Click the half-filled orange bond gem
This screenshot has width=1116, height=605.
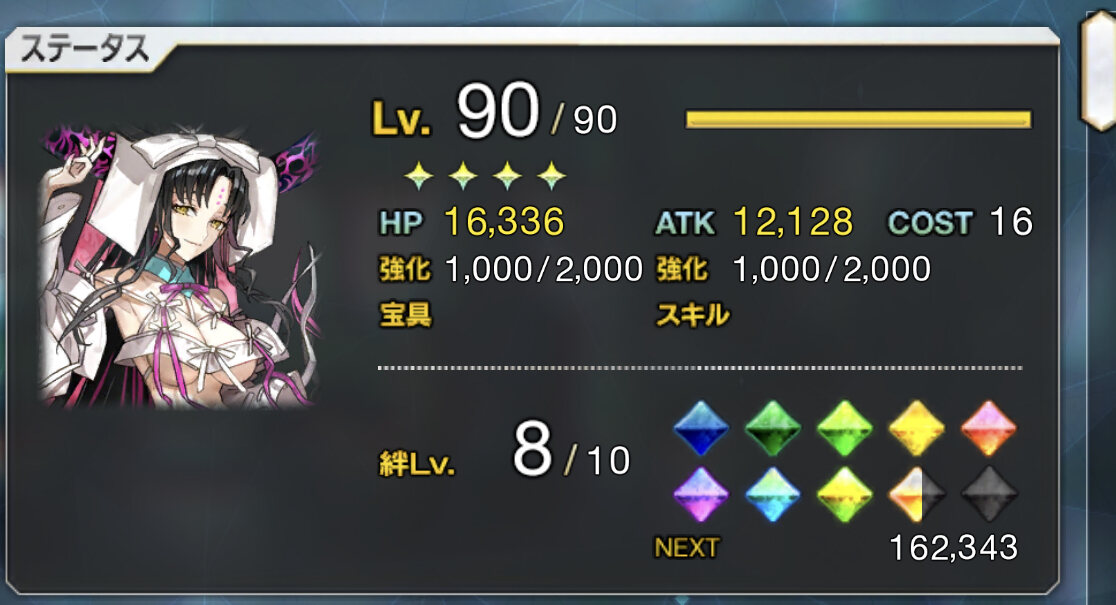pyautogui.click(x=917, y=494)
